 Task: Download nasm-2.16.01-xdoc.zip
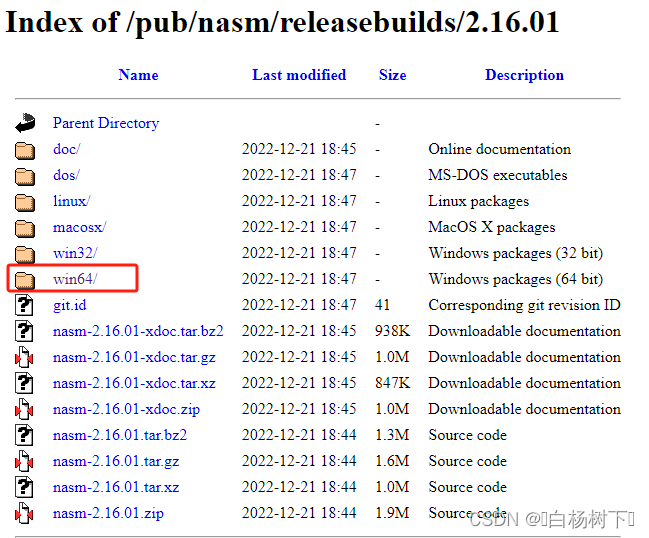pyautogui.click(x=126, y=410)
